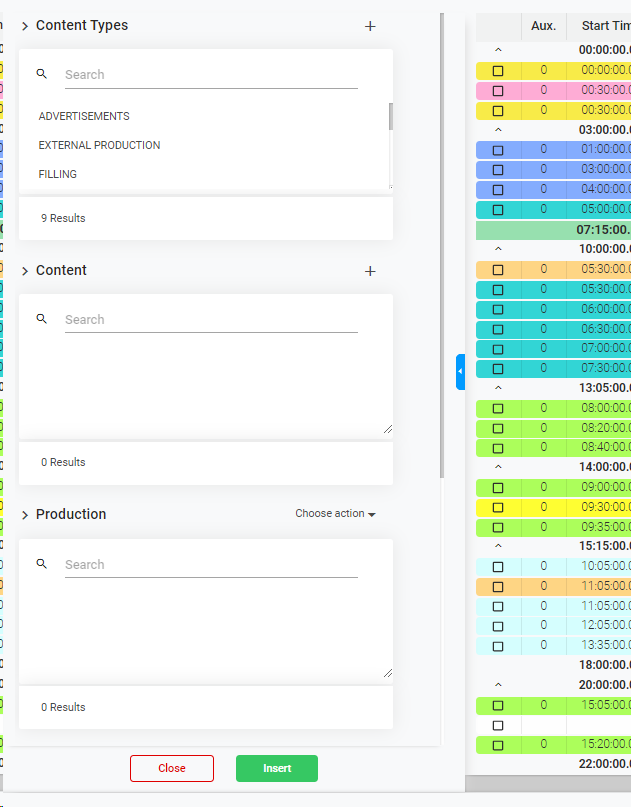Focus the Content search input field

[x=210, y=320]
